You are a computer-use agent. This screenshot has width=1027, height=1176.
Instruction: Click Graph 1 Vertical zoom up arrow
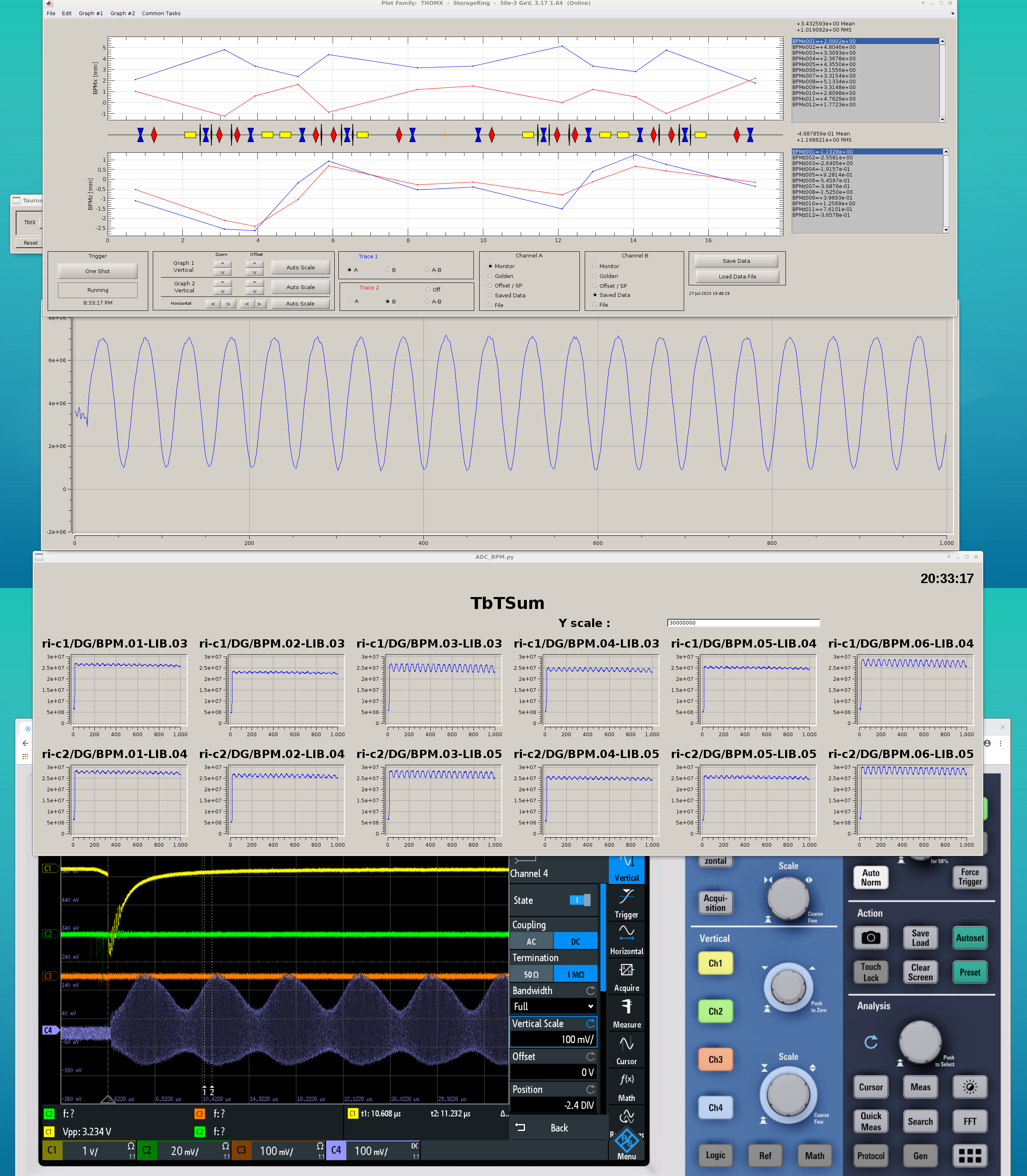click(223, 264)
